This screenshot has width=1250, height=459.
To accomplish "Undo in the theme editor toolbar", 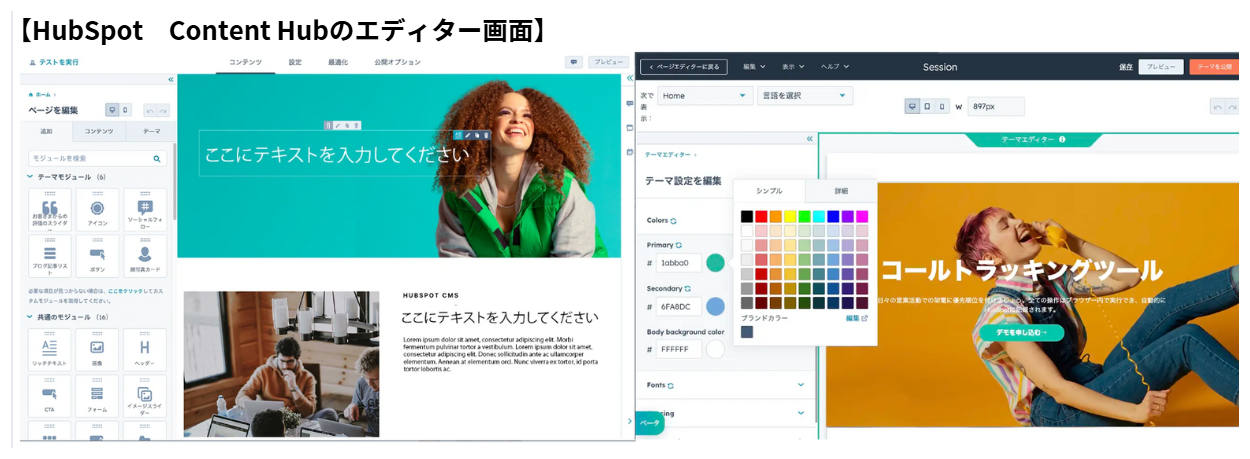I will coord(1217,106).
